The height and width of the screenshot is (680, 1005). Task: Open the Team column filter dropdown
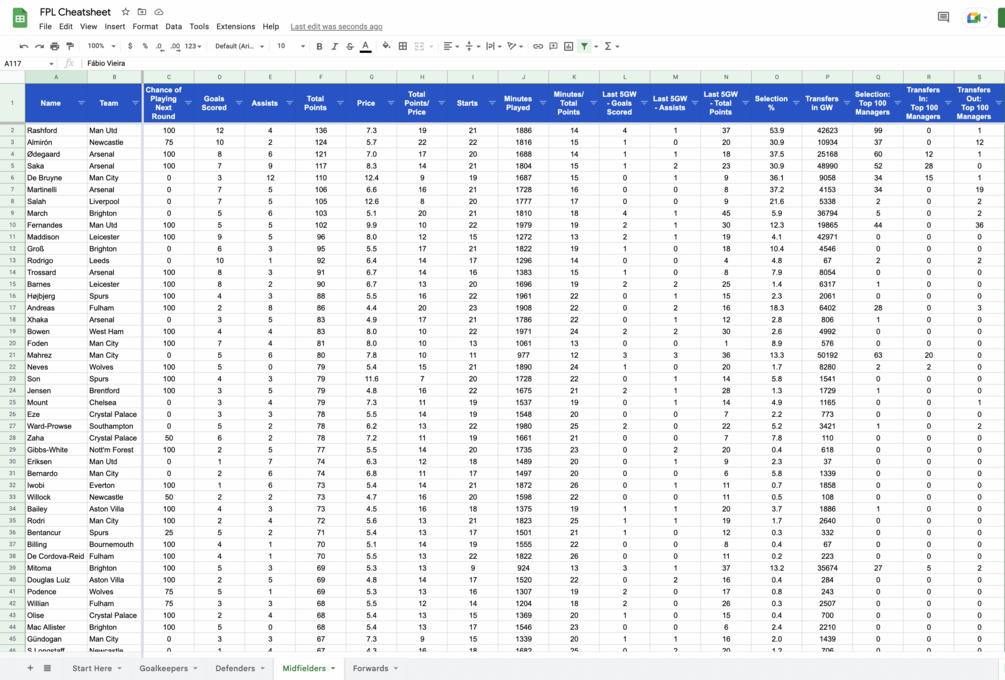click(135, 103)
